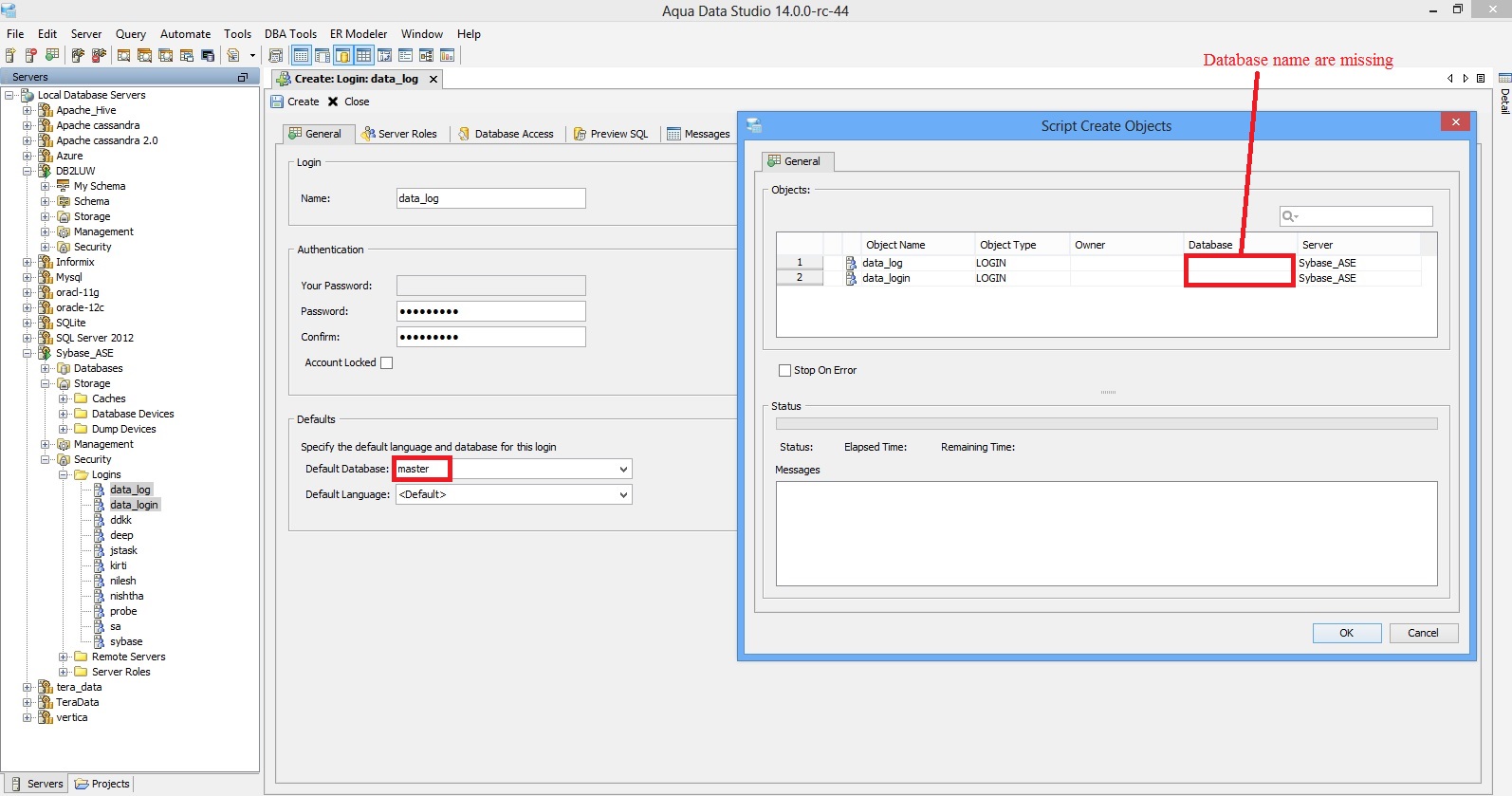Image resolution: width=1512 pixels, height=796 pixels.
Task: Select the My Schema node under DB2LUW
Action: pyautogui.click(x=100, y=186)
